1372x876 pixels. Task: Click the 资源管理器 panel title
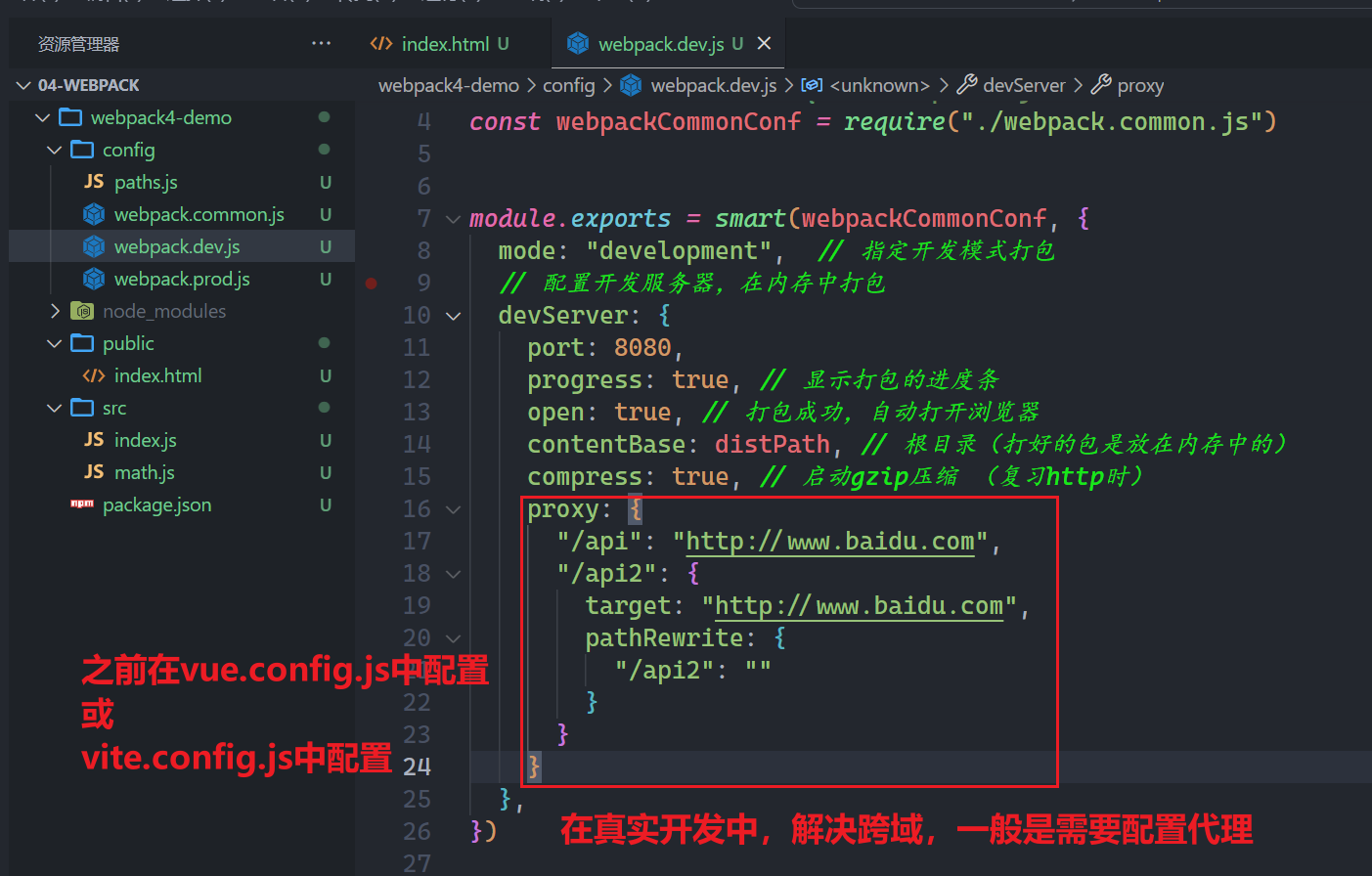coord(78,44)
